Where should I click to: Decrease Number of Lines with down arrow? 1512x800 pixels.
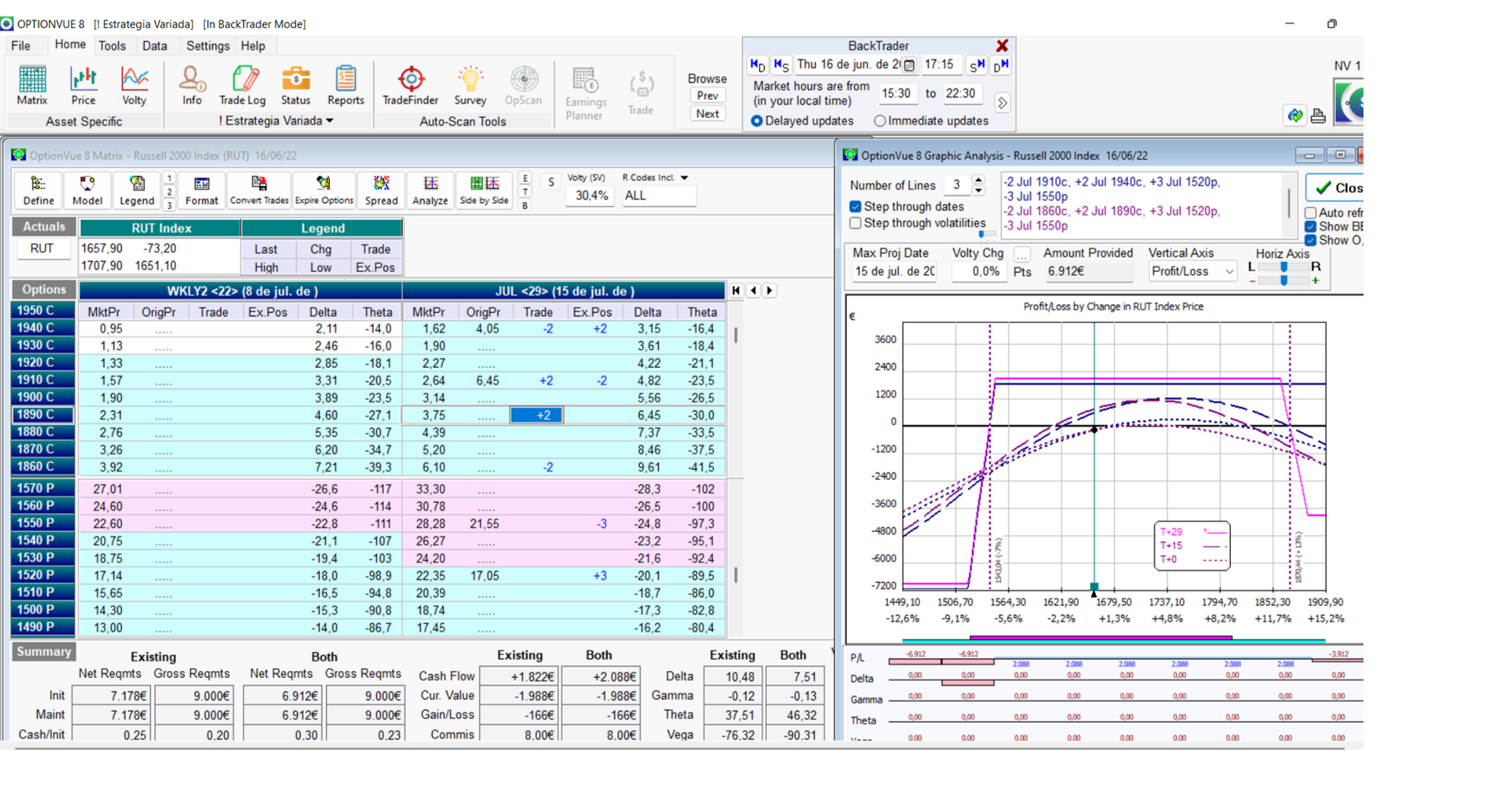click(979, 190)
